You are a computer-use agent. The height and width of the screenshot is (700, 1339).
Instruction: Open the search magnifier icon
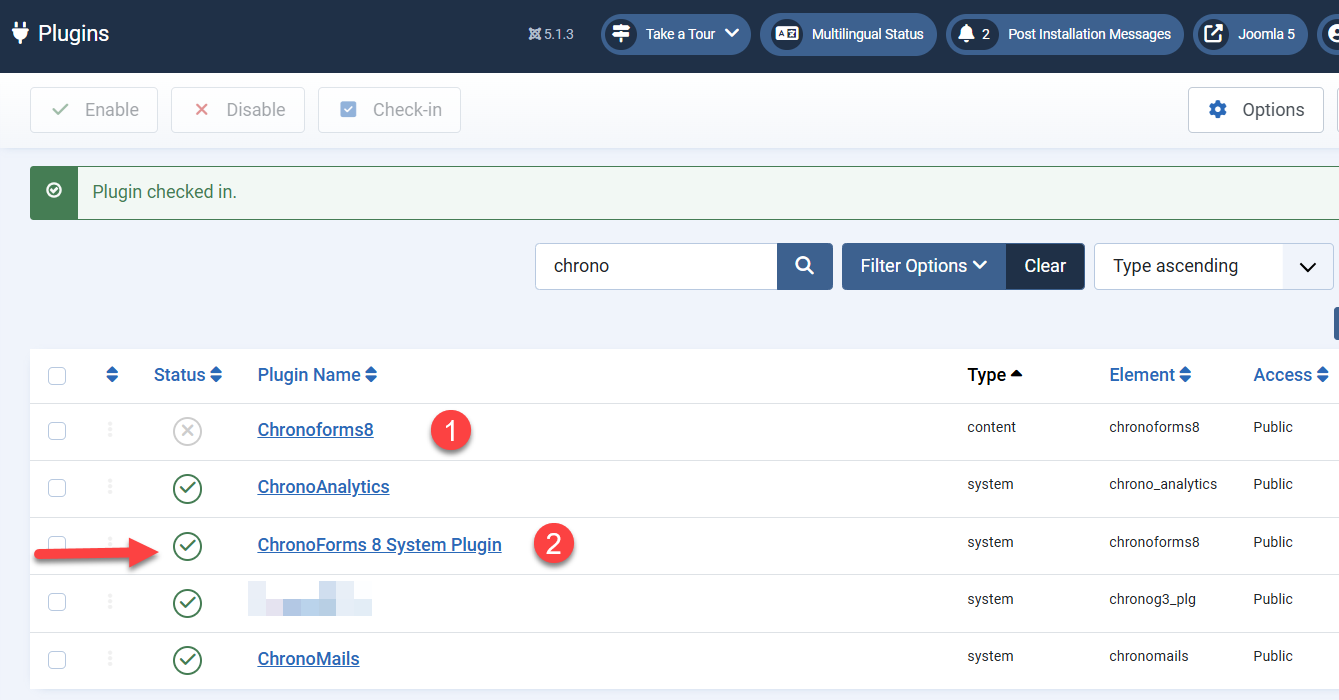(804, 266)
